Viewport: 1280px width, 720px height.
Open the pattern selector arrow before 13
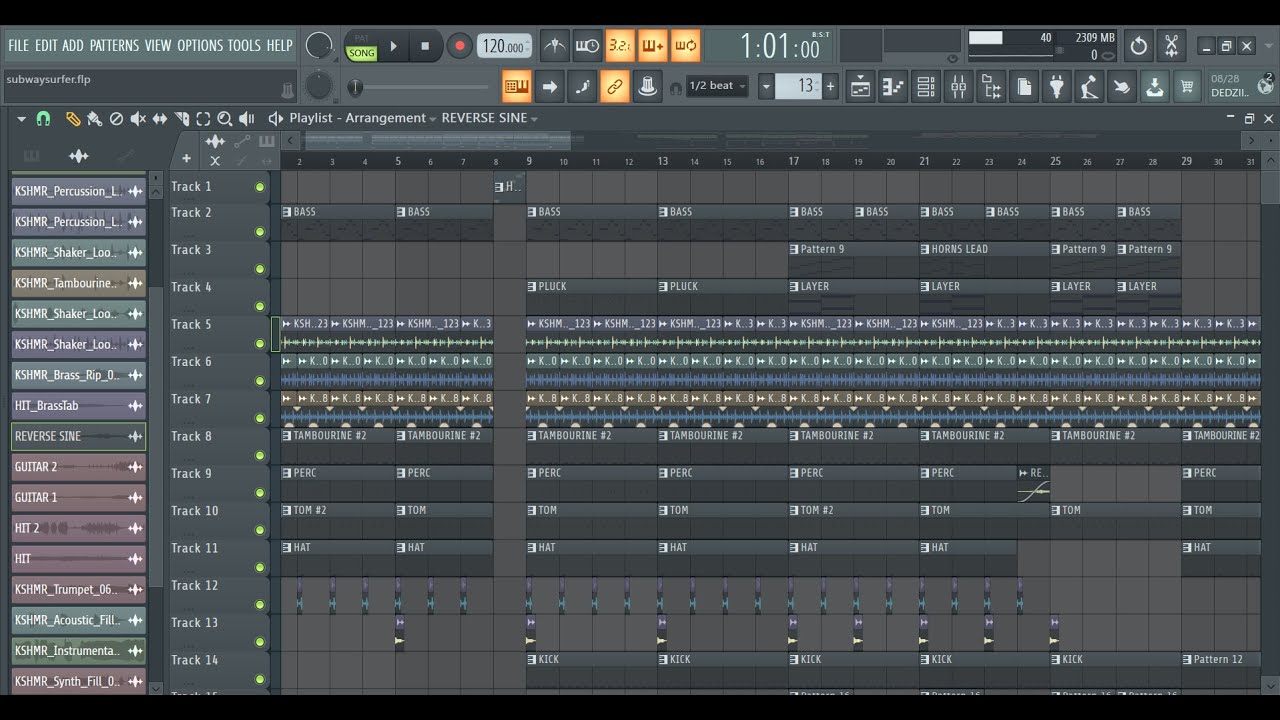[766, 87]
